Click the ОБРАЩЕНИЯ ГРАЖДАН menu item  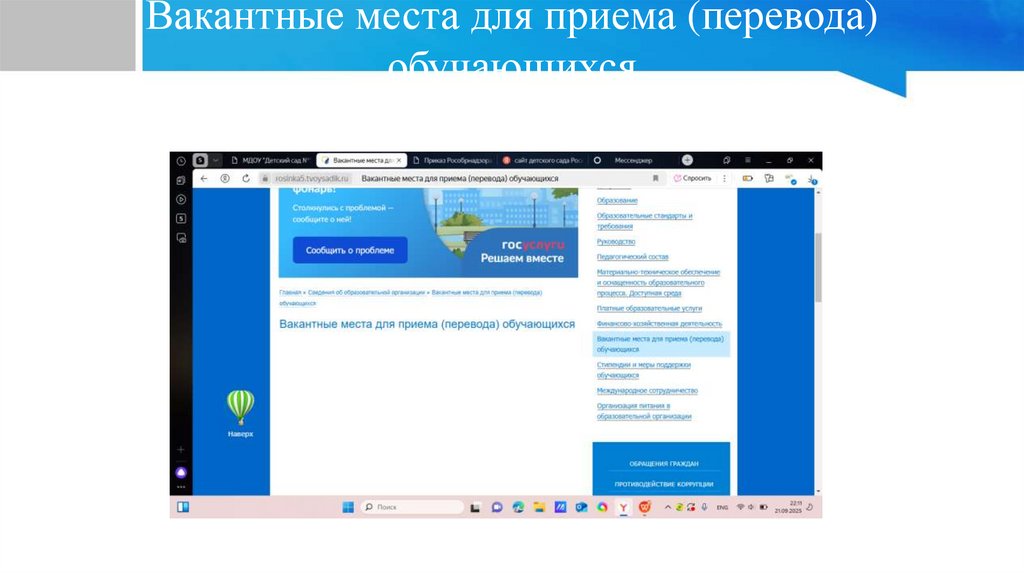coord(664,464)
